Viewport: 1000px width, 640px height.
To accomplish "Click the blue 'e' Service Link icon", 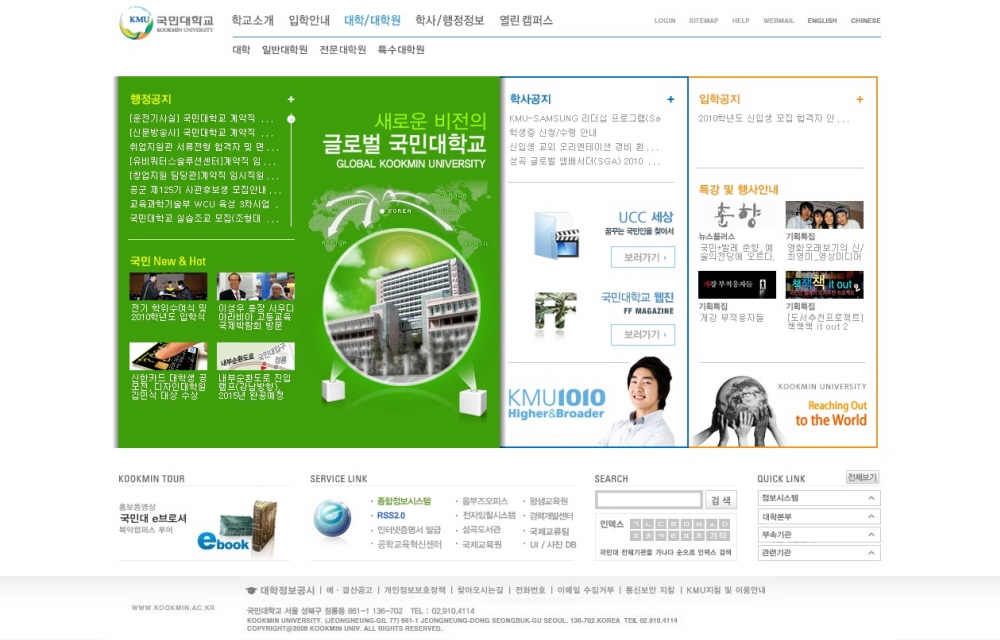I will coord(332,519).
